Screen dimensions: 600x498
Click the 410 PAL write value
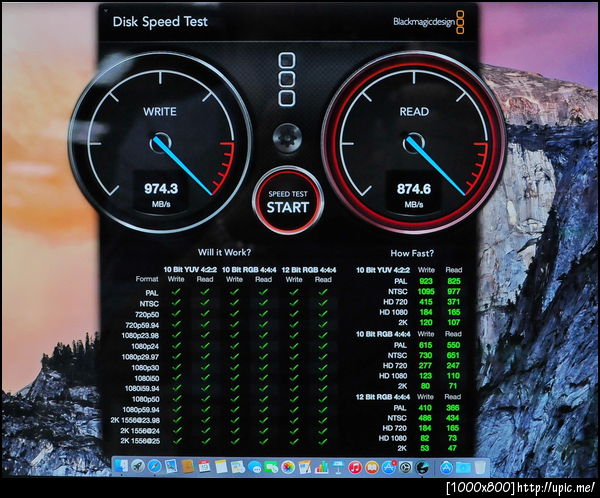tap(425, 408)
